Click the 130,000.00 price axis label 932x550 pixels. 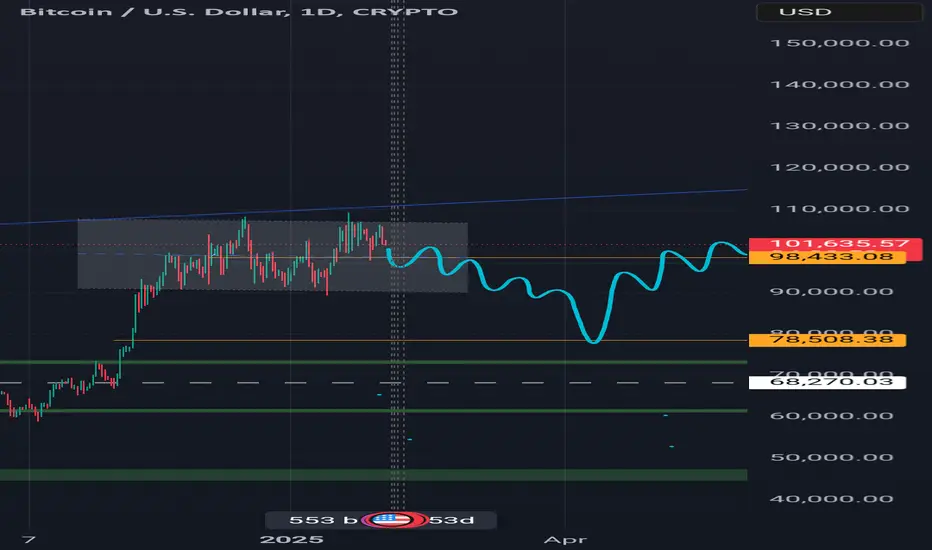[x=840, y=126]
